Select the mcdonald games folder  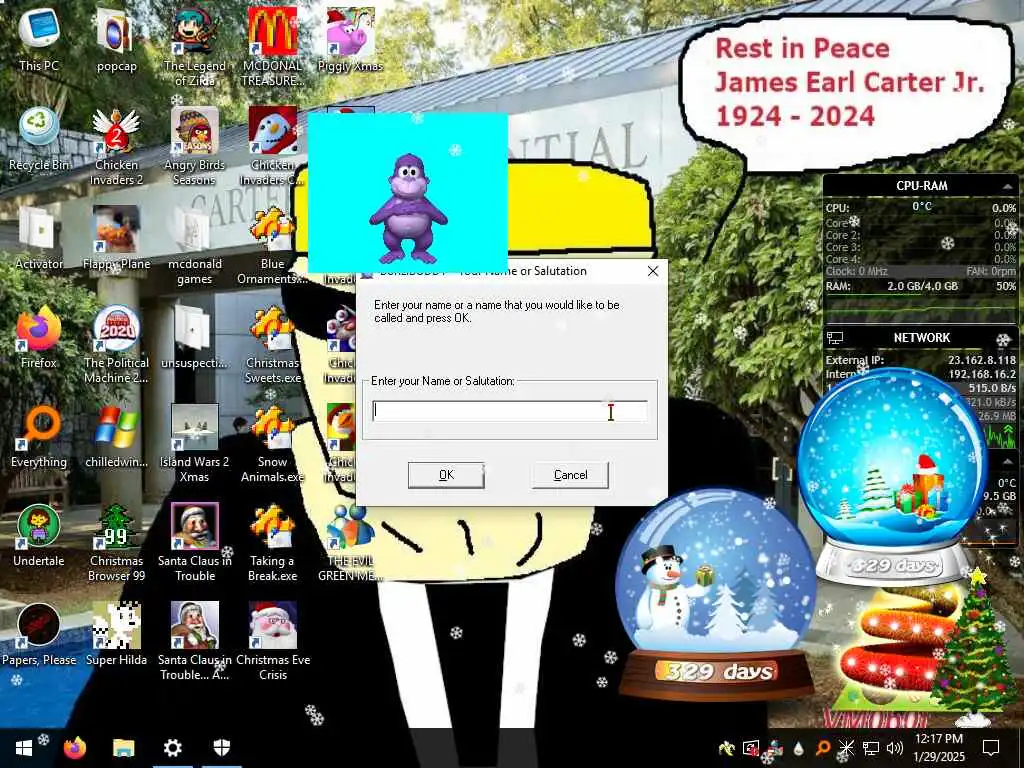[195, 246]
